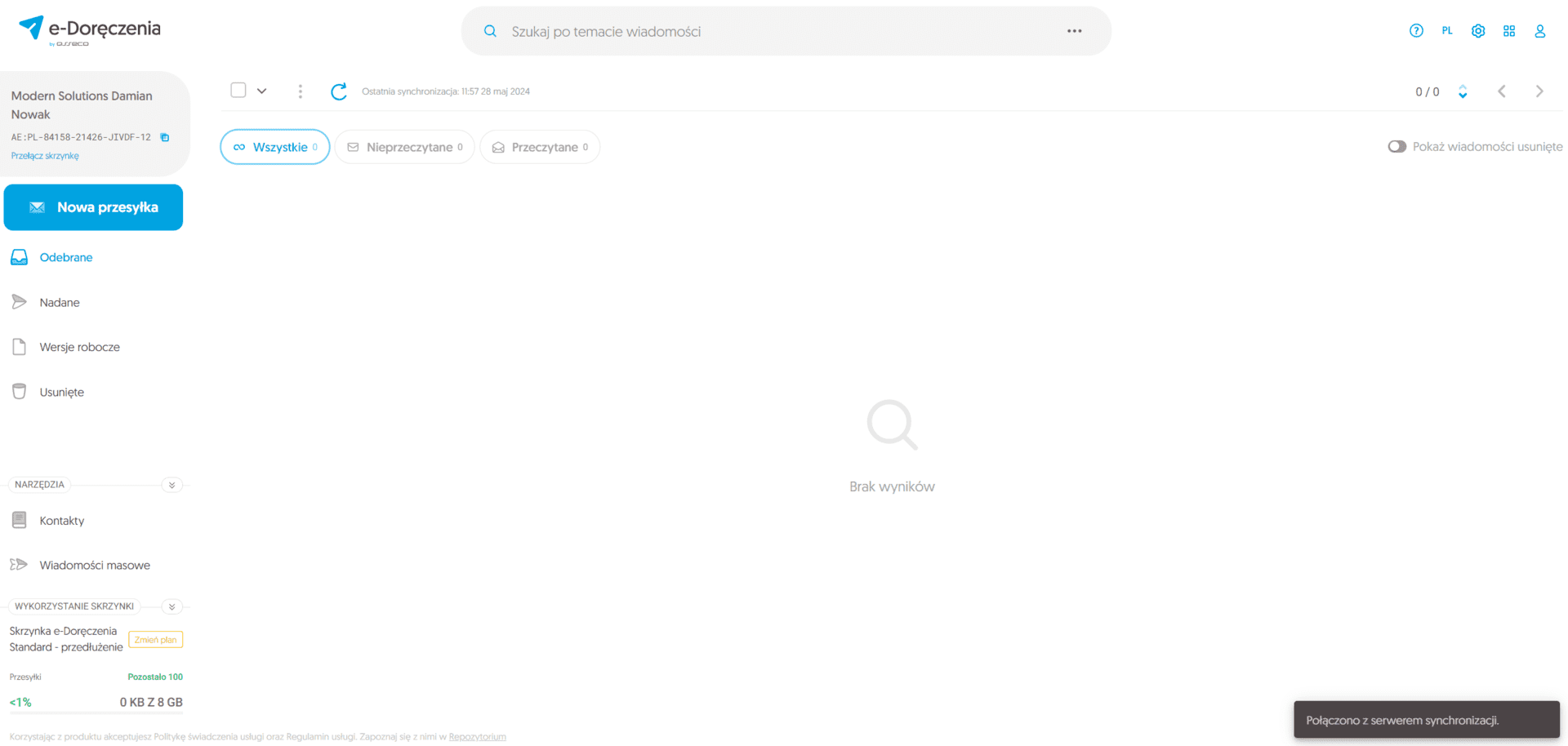This screenshot has height=746, width=1568.
Task: Open settings gear icon
Action: tap(1478, 31)
